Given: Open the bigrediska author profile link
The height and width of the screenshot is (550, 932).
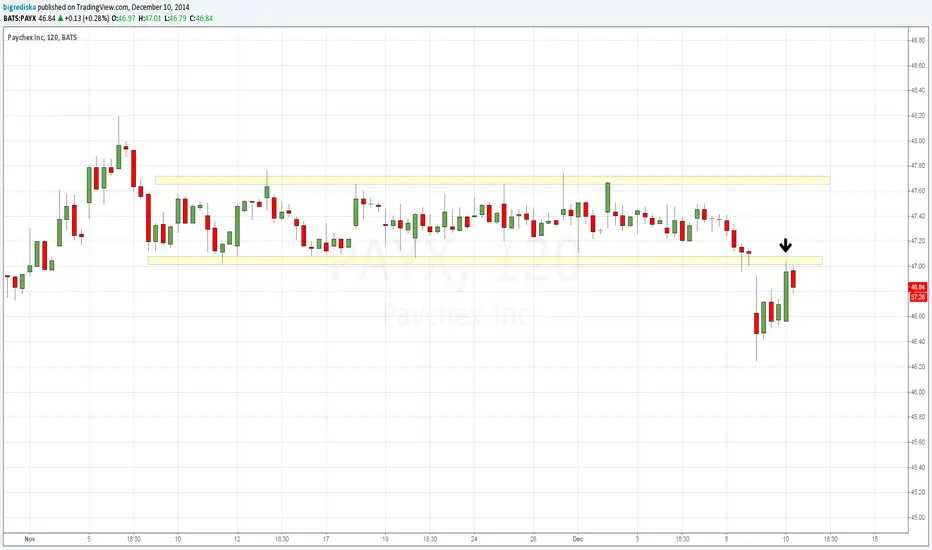Looking at the screenshot, I should (x=19, y=7).
